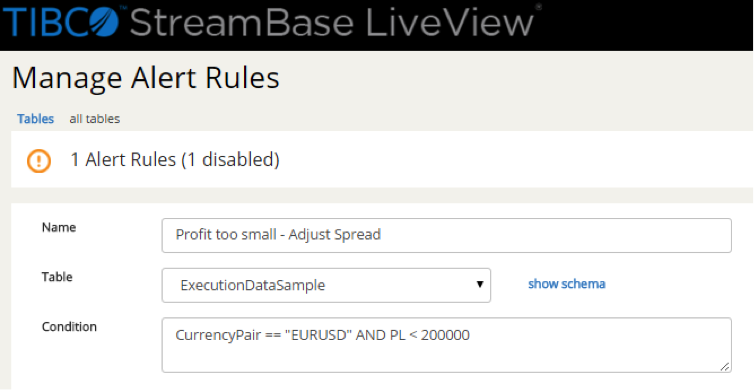Screen dimensions: 754x390
Task: Click the StreamBase LiveView title text
Action: click(332, 22)
